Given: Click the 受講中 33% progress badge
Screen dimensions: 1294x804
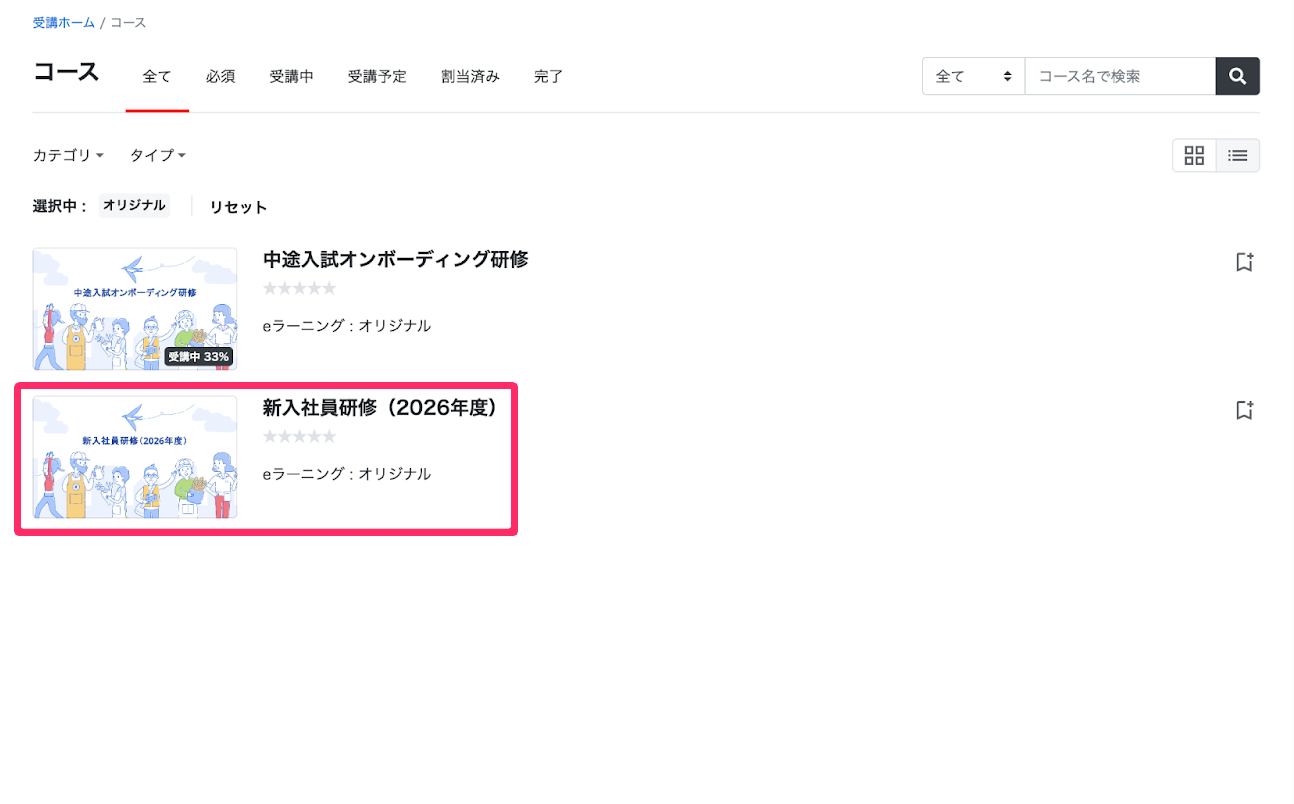Looking at the screenshot, I should pyautogui.click(x=198, y=356).
